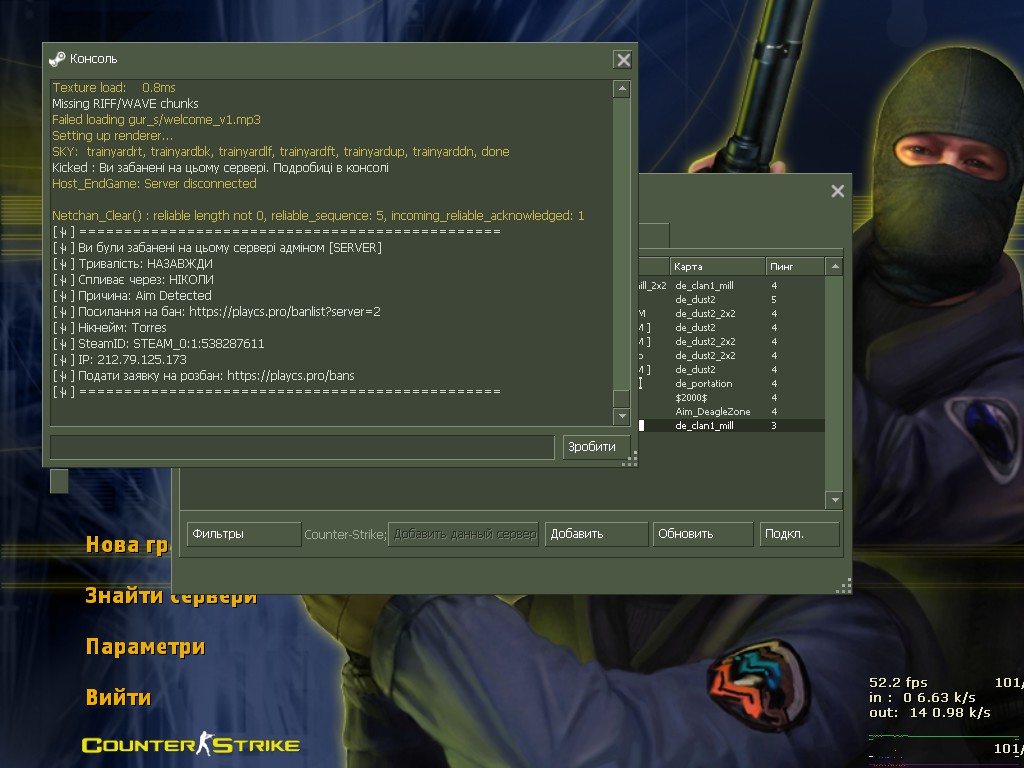Click the 'Тривалість: НАЗАВЖДИ' line

coord(133,264)
